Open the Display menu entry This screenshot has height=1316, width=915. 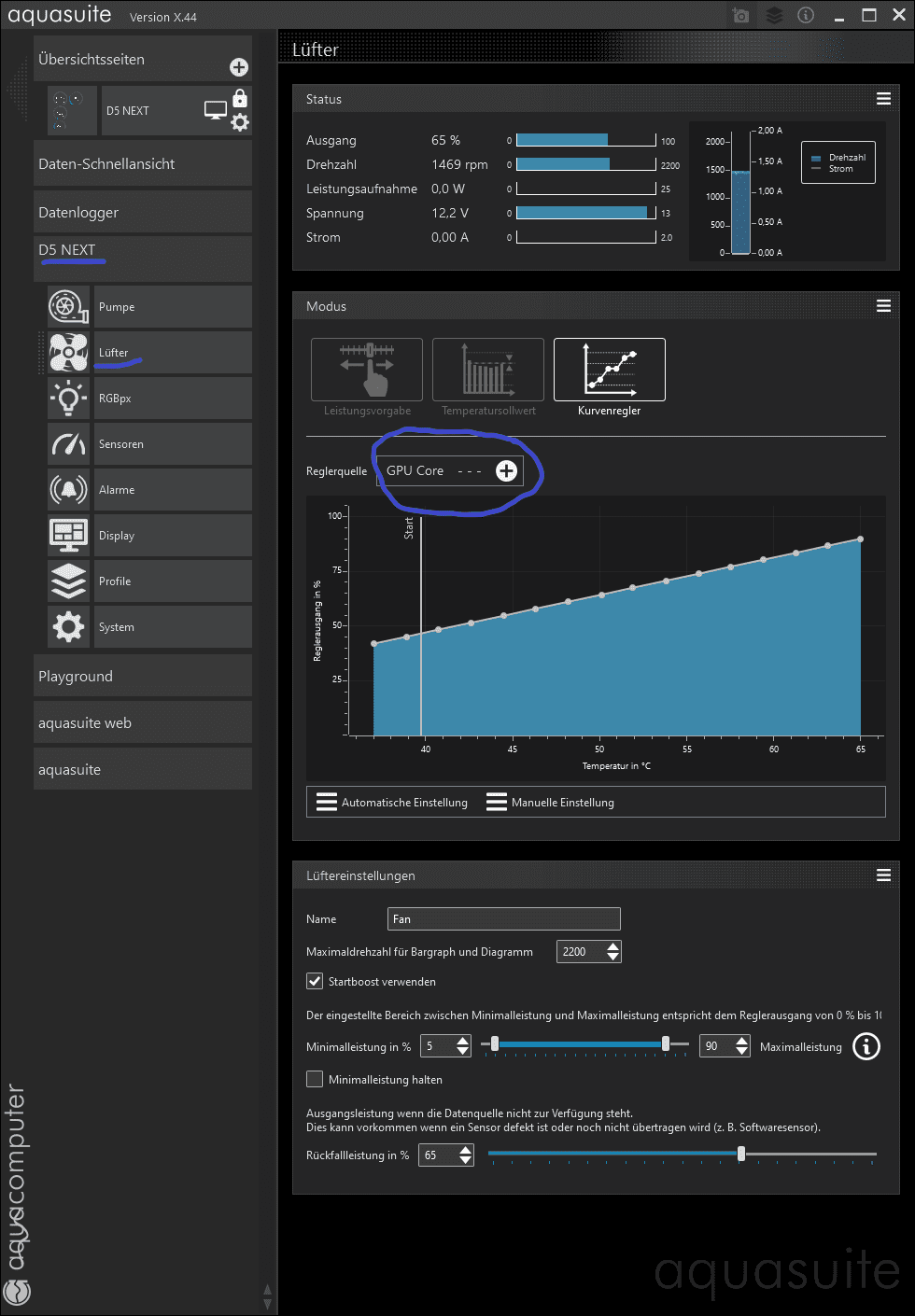click(x=174, y=535)
